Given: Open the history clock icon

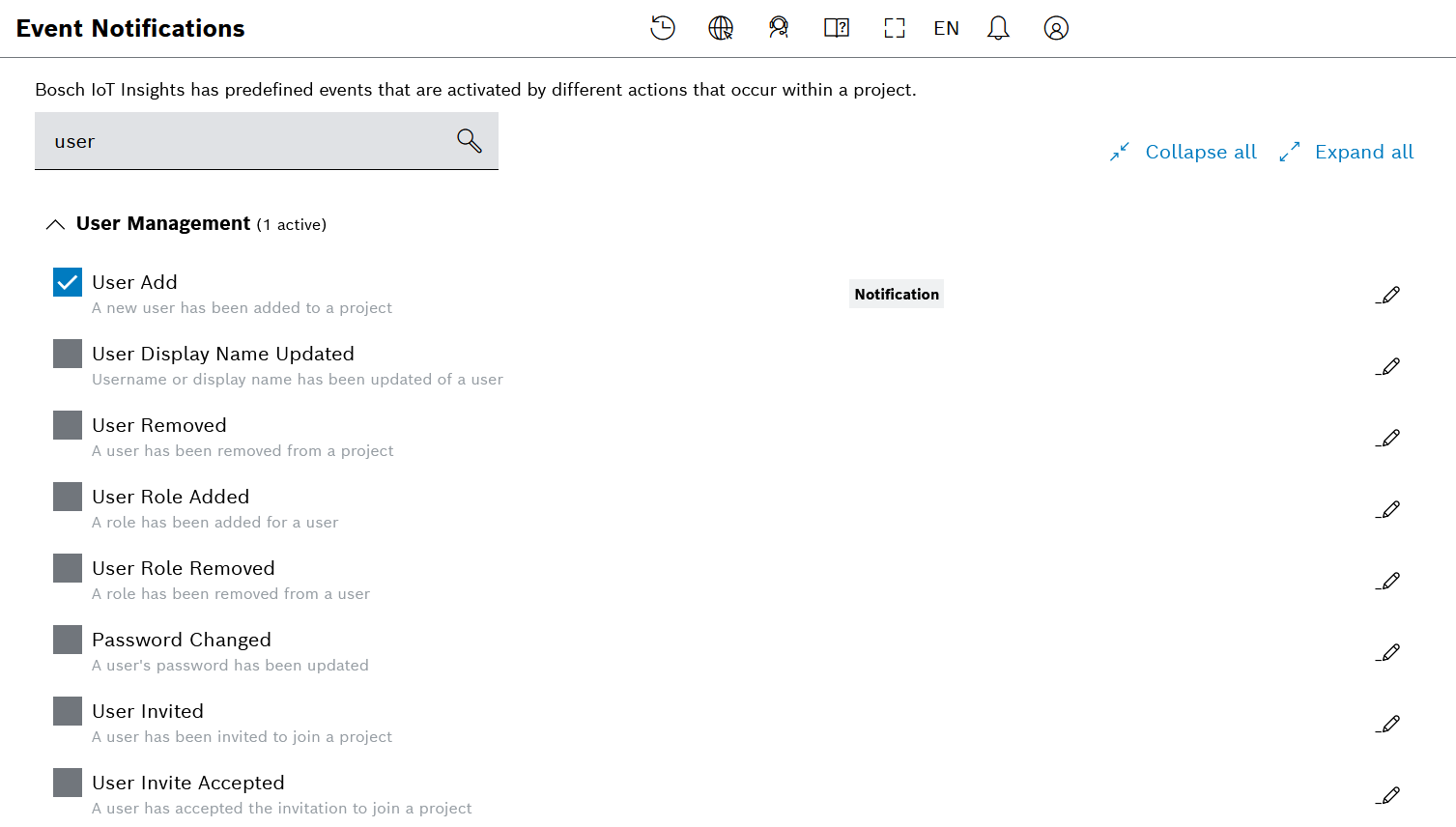Looking at the screenshot, I should coord(663,28).
